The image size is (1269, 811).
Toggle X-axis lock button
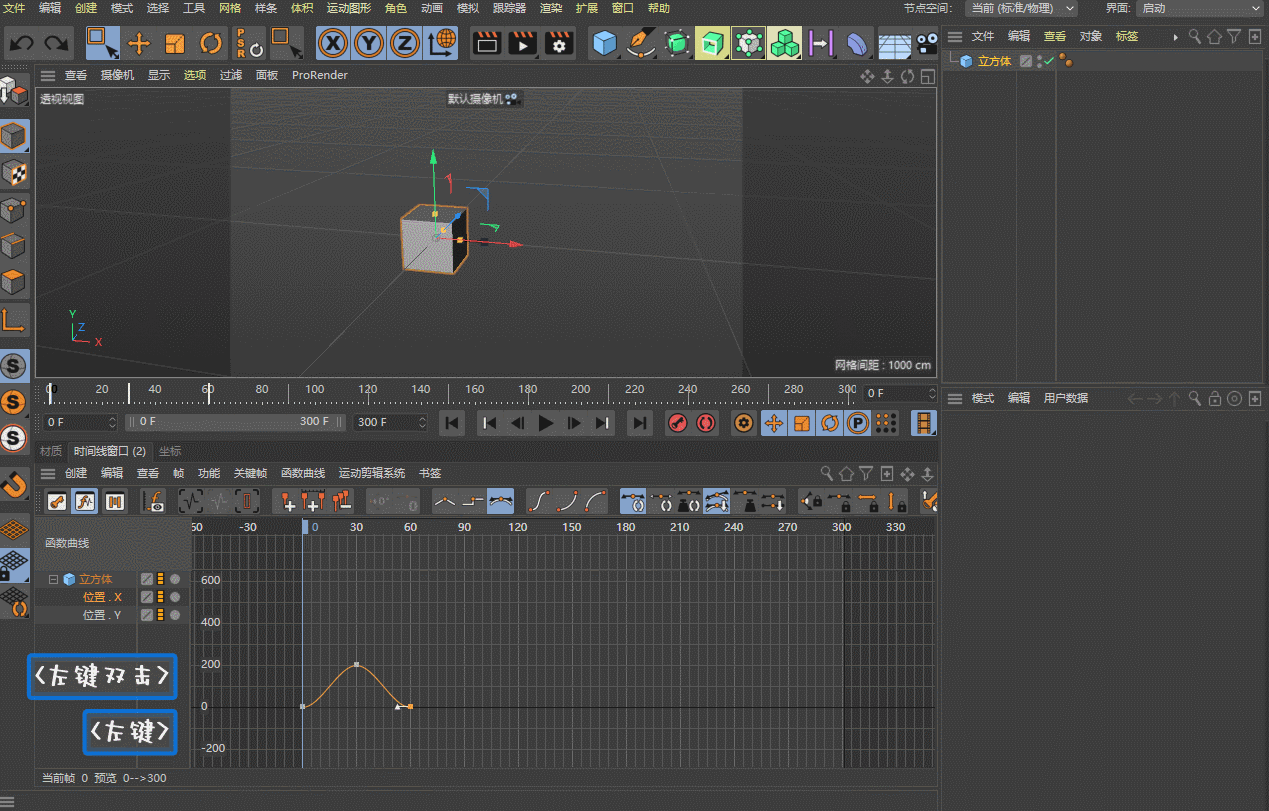click(x=333, y=44)
